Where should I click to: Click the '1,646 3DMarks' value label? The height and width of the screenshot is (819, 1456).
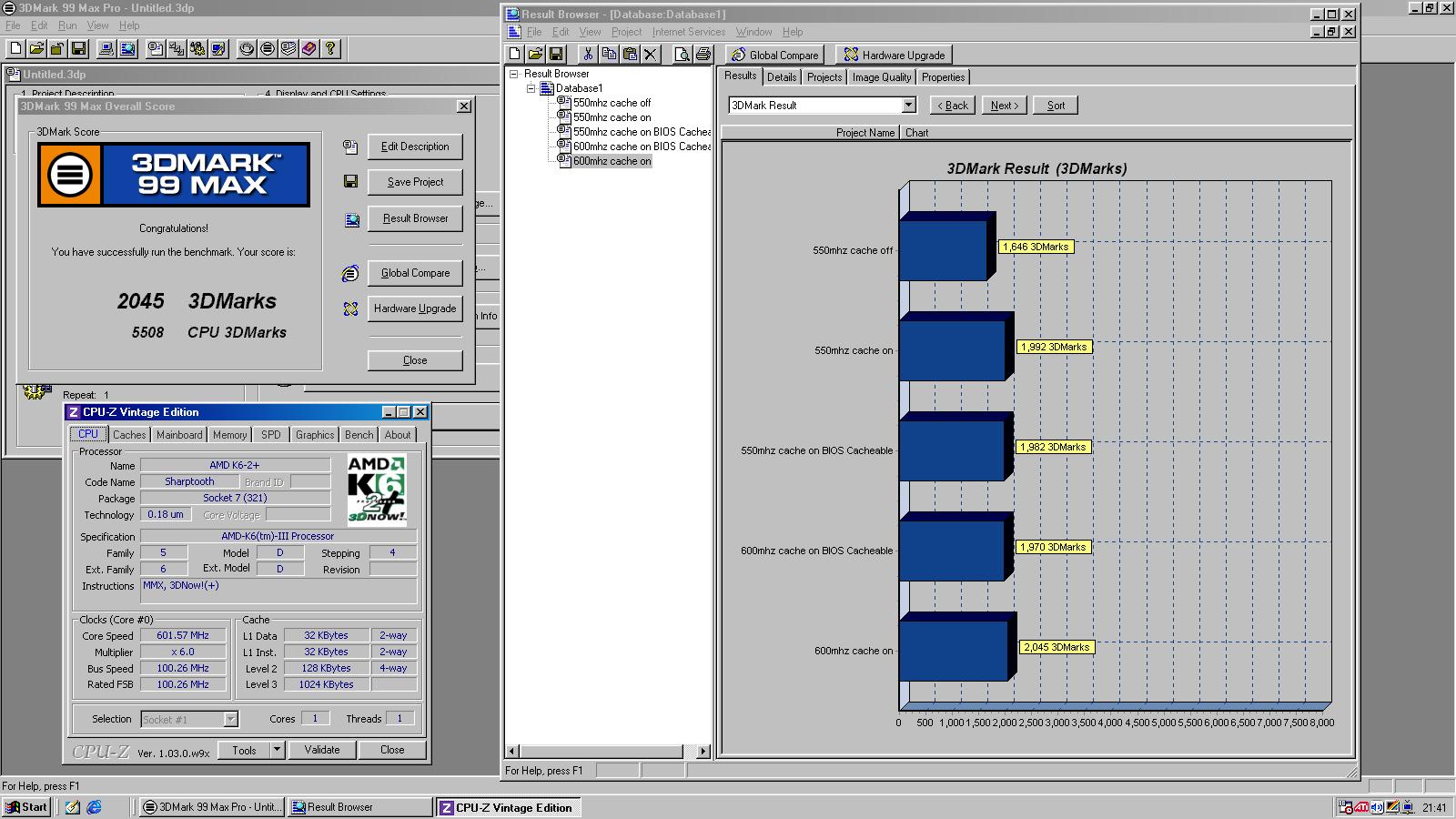[1036, 247]
